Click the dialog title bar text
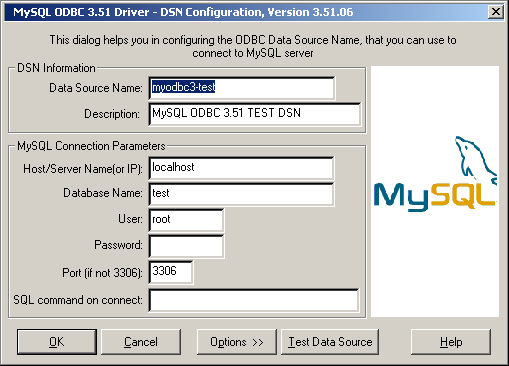The image size is (509, 366). pyautogui.click(x=183, y=12)
